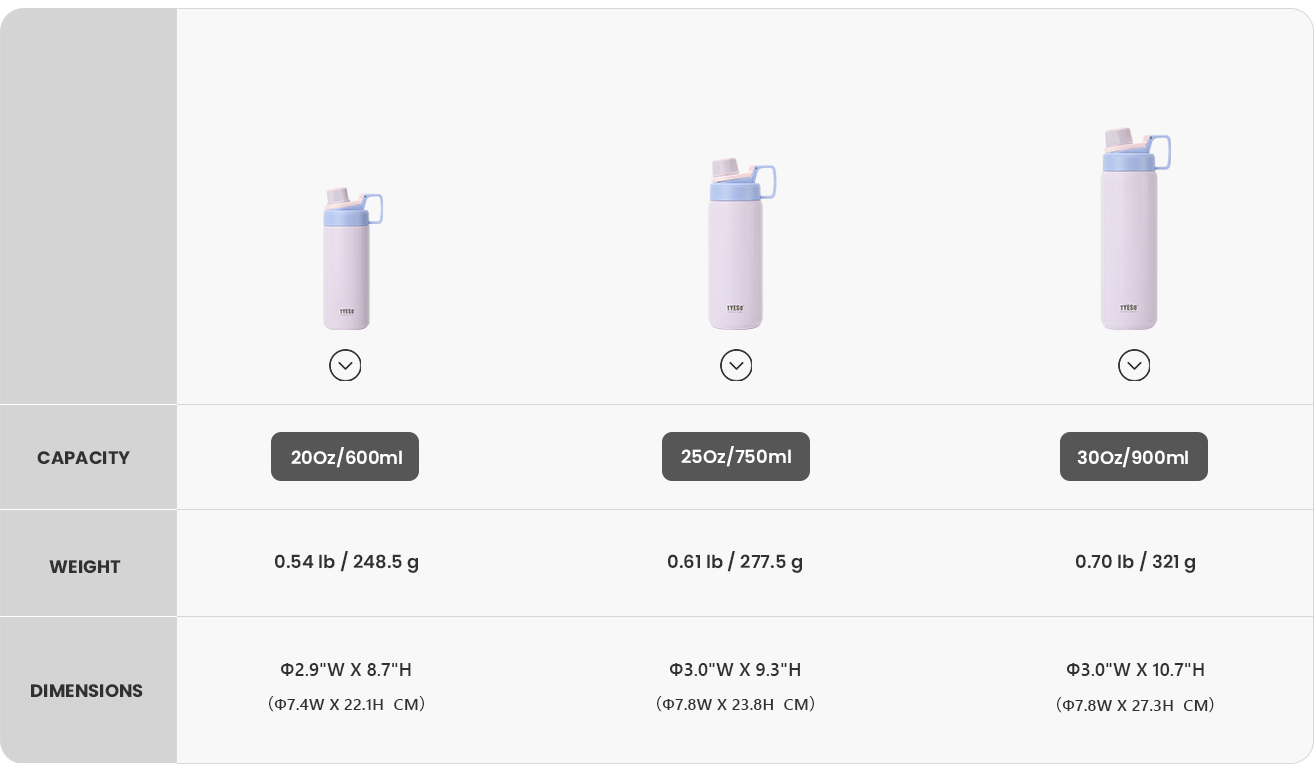Click the Φ3.0"W X 9.3"H dimension text
1314x769 pixels.
coord(735,670)
